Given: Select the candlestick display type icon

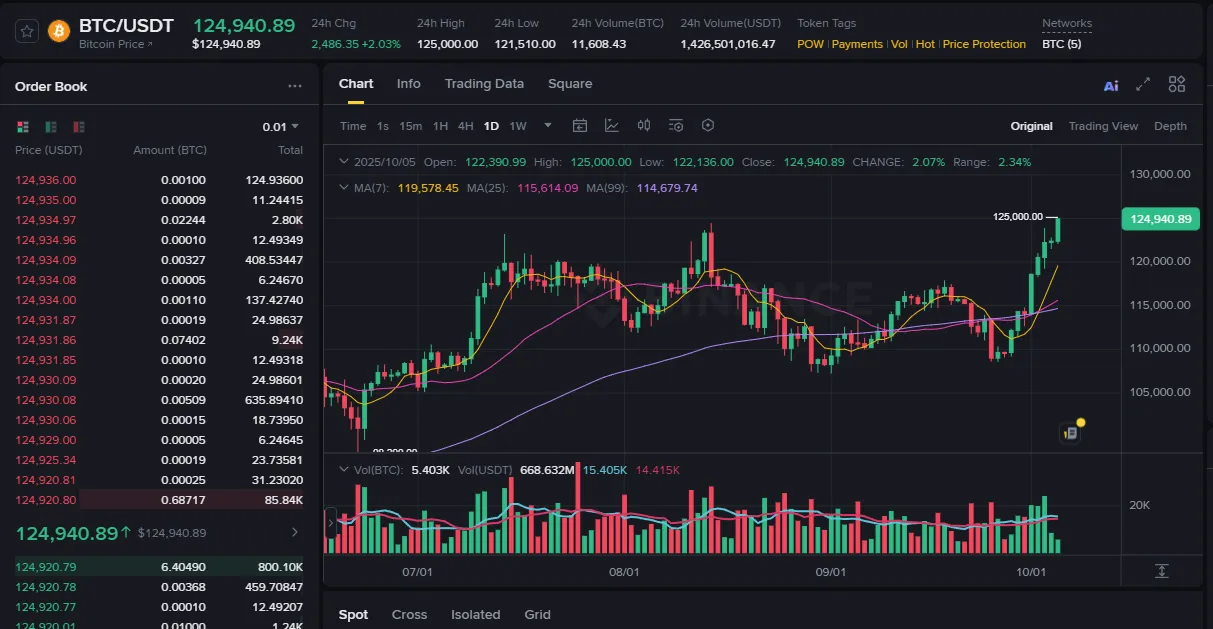Looking at the screenshot, I should click(644, 125).
